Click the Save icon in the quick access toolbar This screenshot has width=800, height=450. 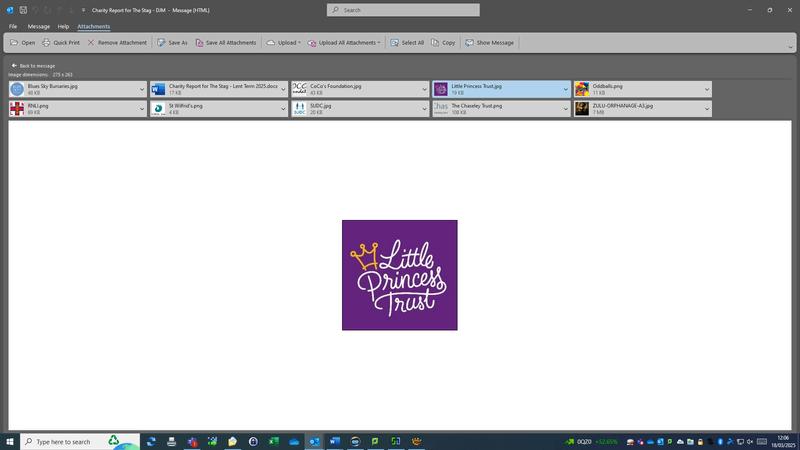coord(23,10)
